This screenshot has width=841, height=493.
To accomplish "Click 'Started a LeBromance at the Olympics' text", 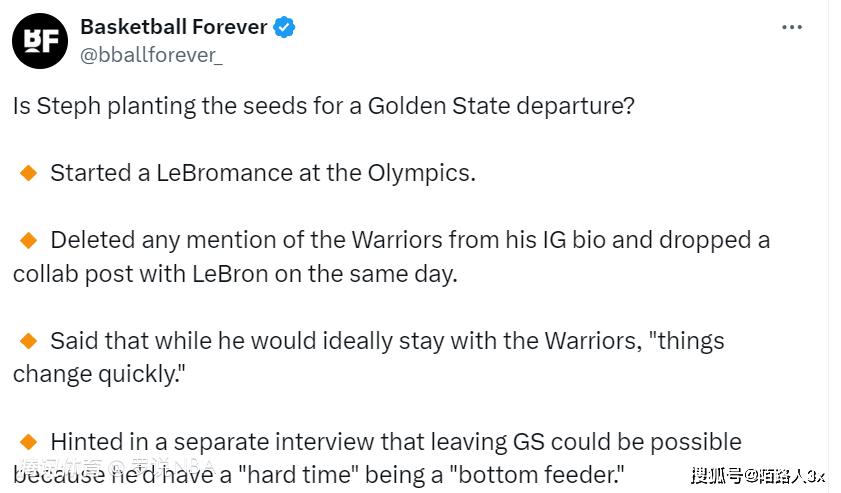I will pyautogui.click(x=263, y=173).
